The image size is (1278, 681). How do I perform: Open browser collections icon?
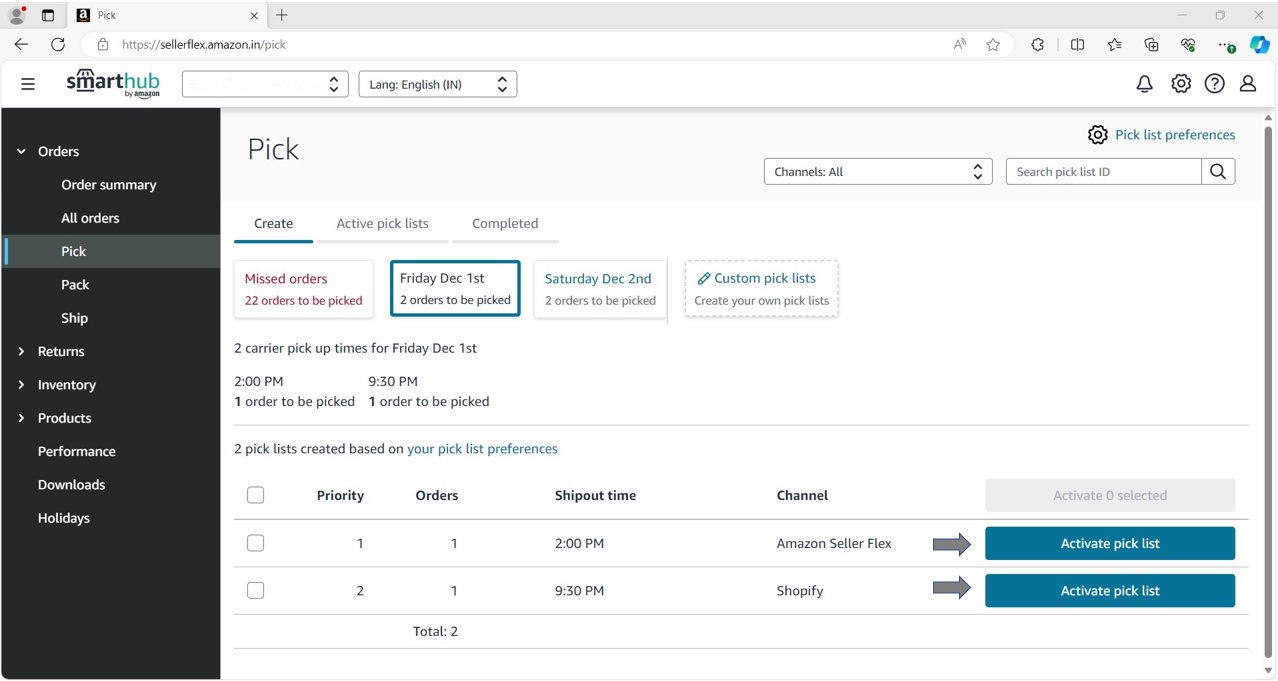(1151, 44)
